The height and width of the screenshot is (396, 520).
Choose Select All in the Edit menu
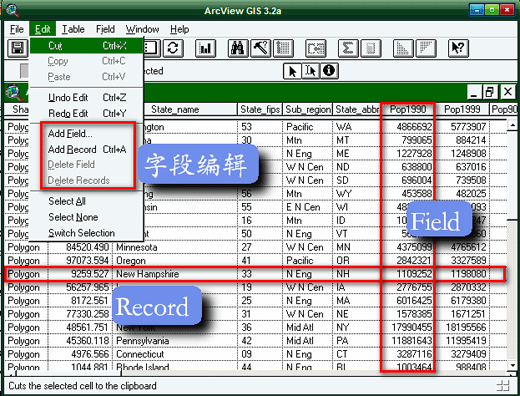[x=87, y=201]
